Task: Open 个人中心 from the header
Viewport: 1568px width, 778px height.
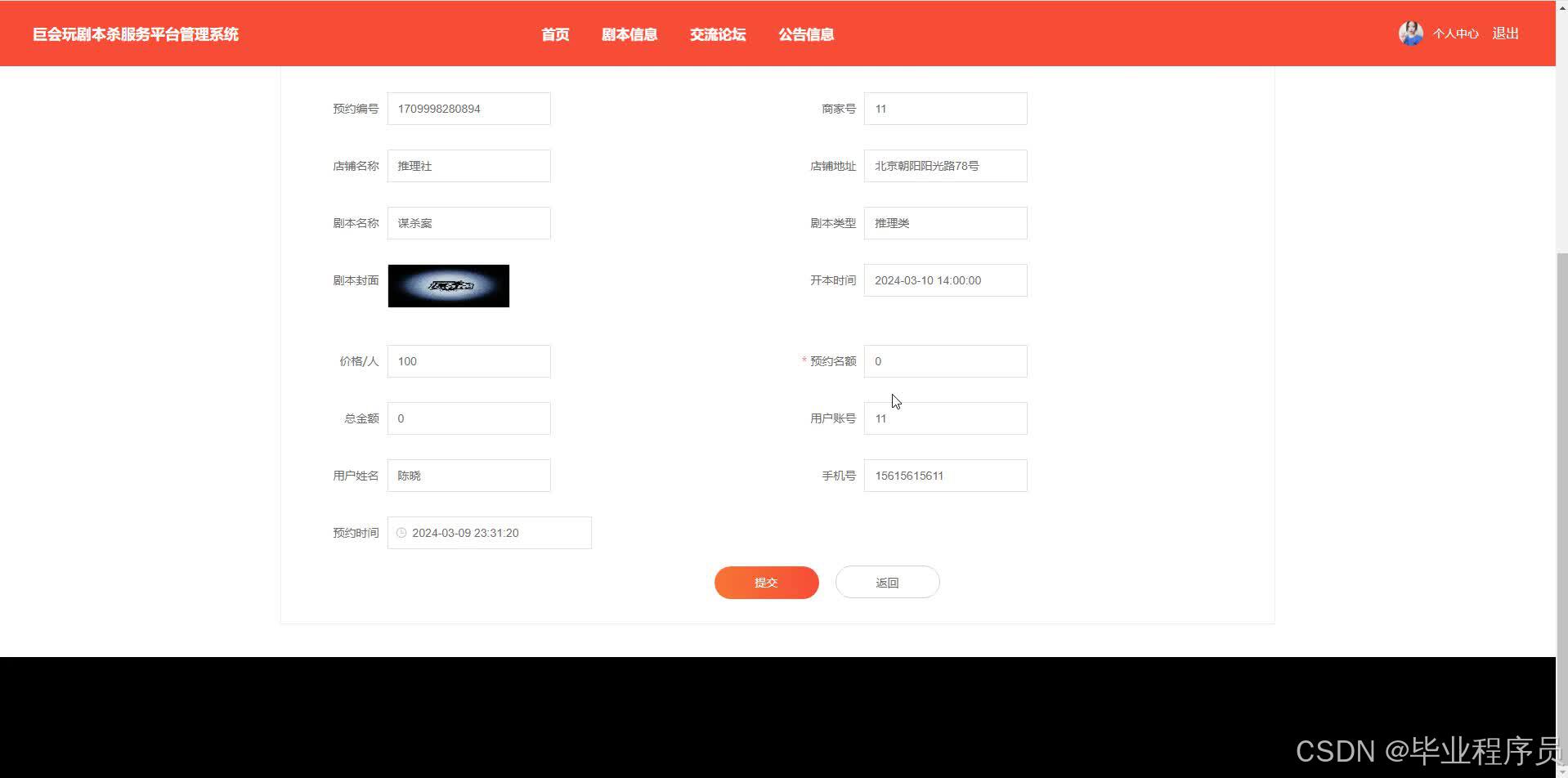Action: click(x=1455, y=34)
